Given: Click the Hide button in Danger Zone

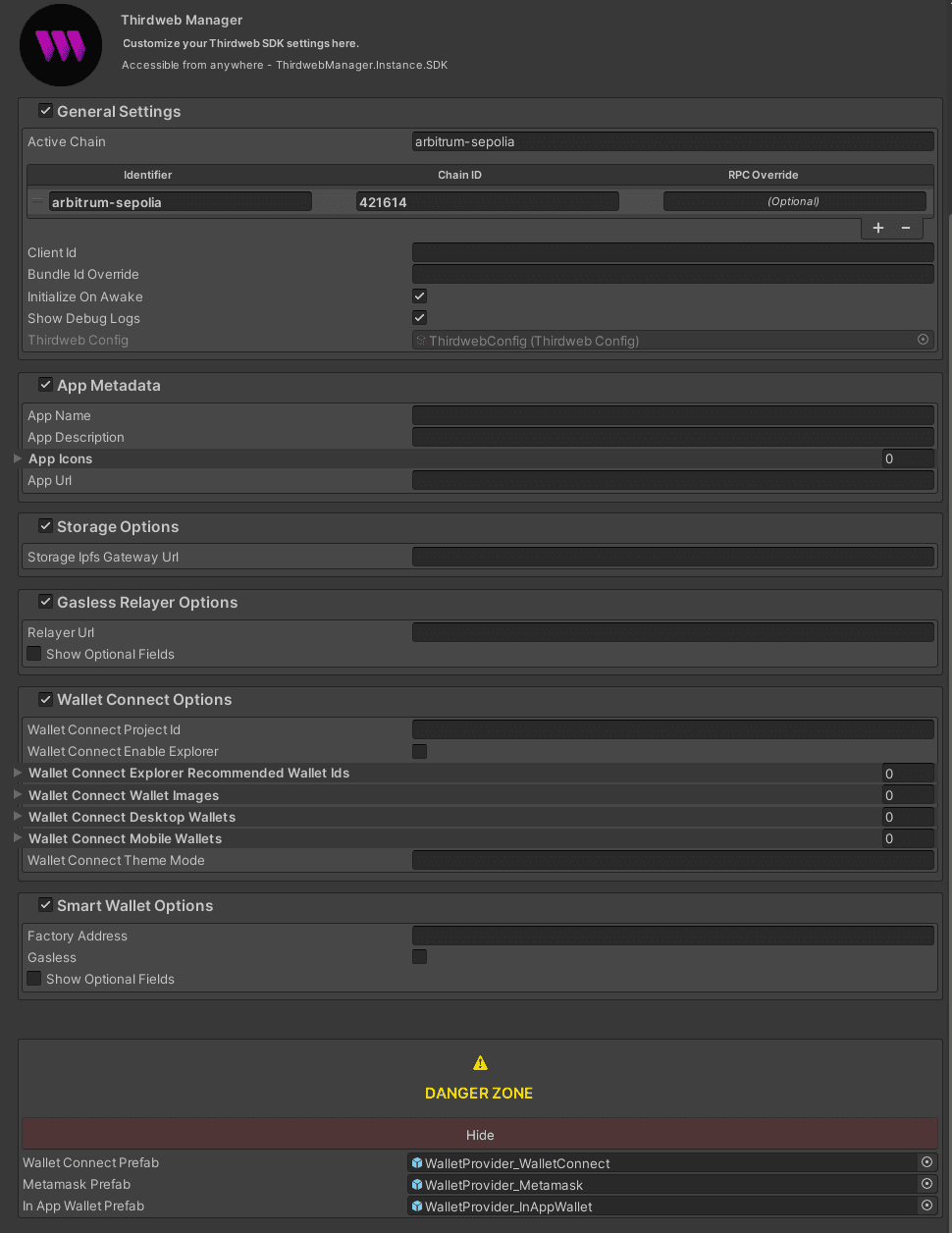Looking at the screenshot, I should 480,1135.
